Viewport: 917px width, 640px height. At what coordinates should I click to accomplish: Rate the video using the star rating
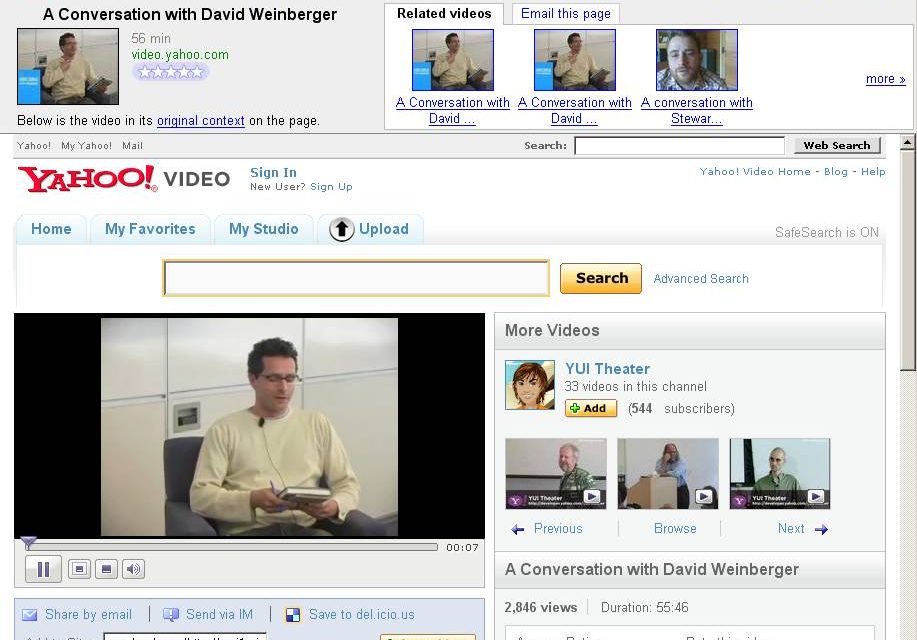(170, 72)
